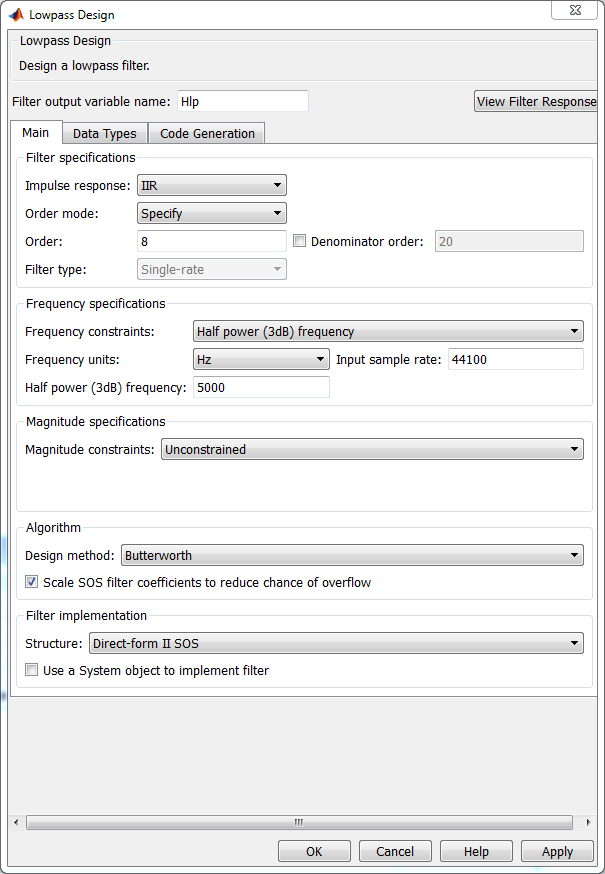
Task: Click the View Filter Response button
Action: [536, 101]
